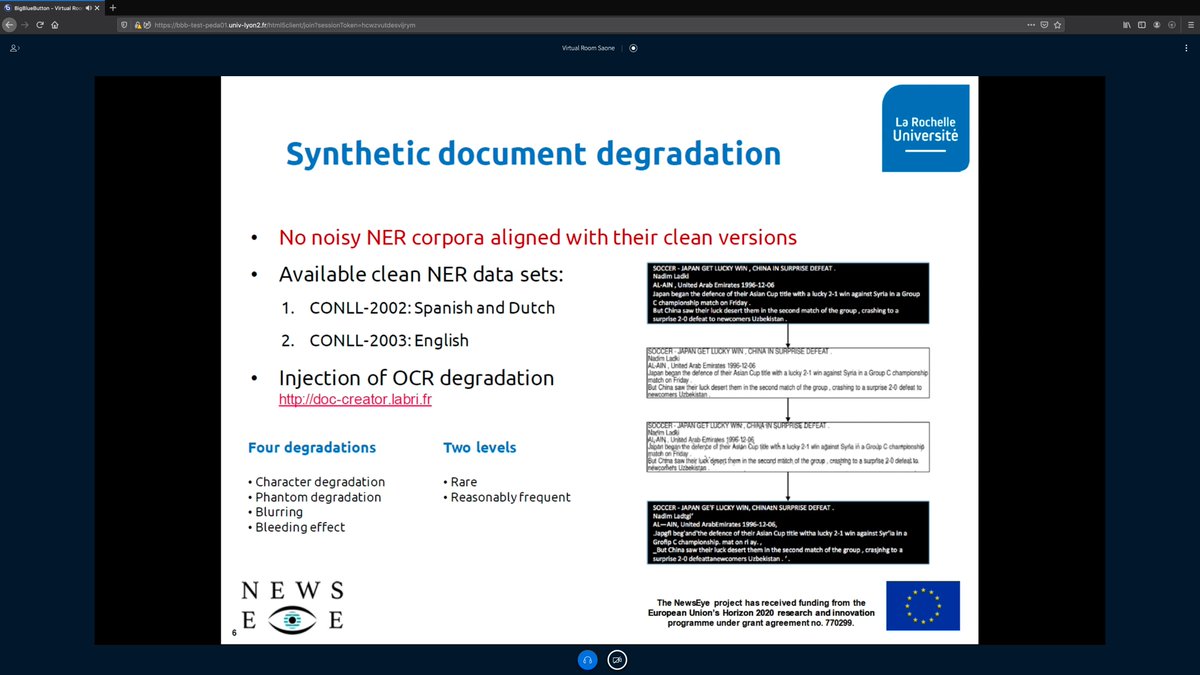
Task: Click the recording indicator next to Virtual Room Saone
Action: click(x=633, y=47)
